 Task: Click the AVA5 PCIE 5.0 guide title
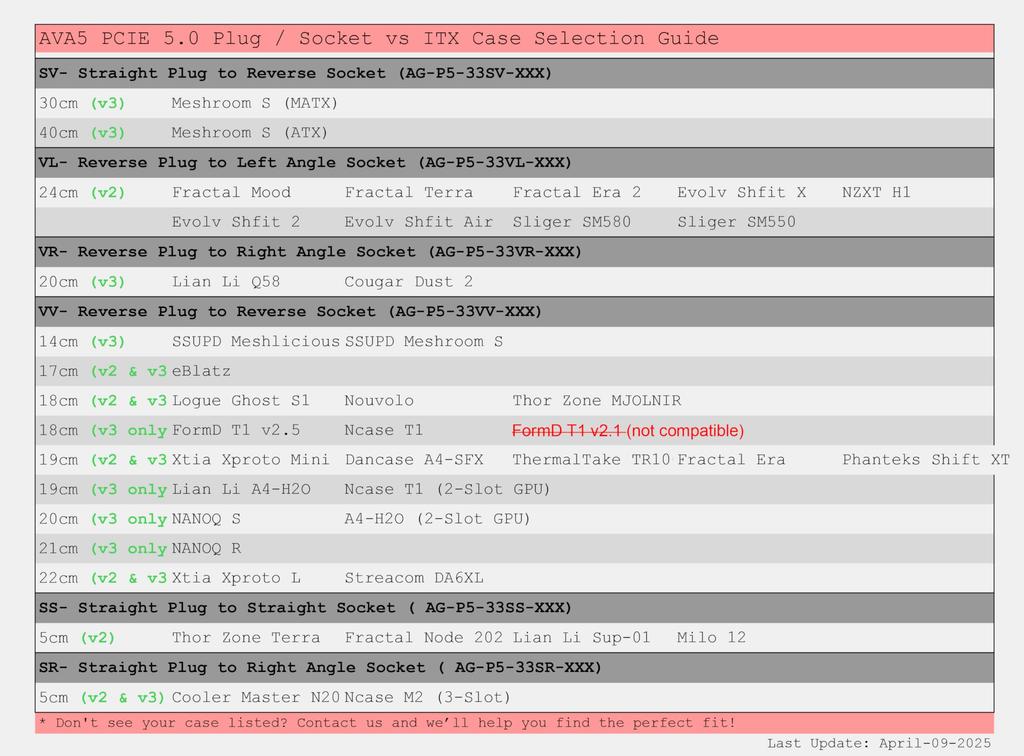(x=378, y=39)
